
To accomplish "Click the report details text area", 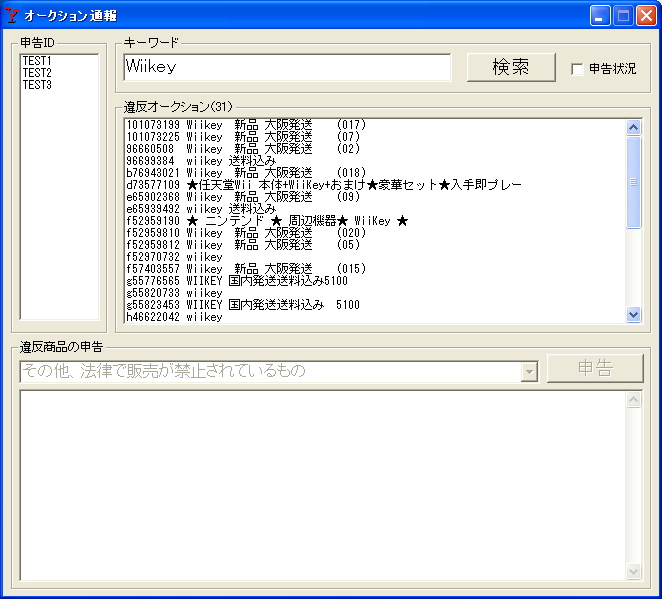I will [323, 485].
